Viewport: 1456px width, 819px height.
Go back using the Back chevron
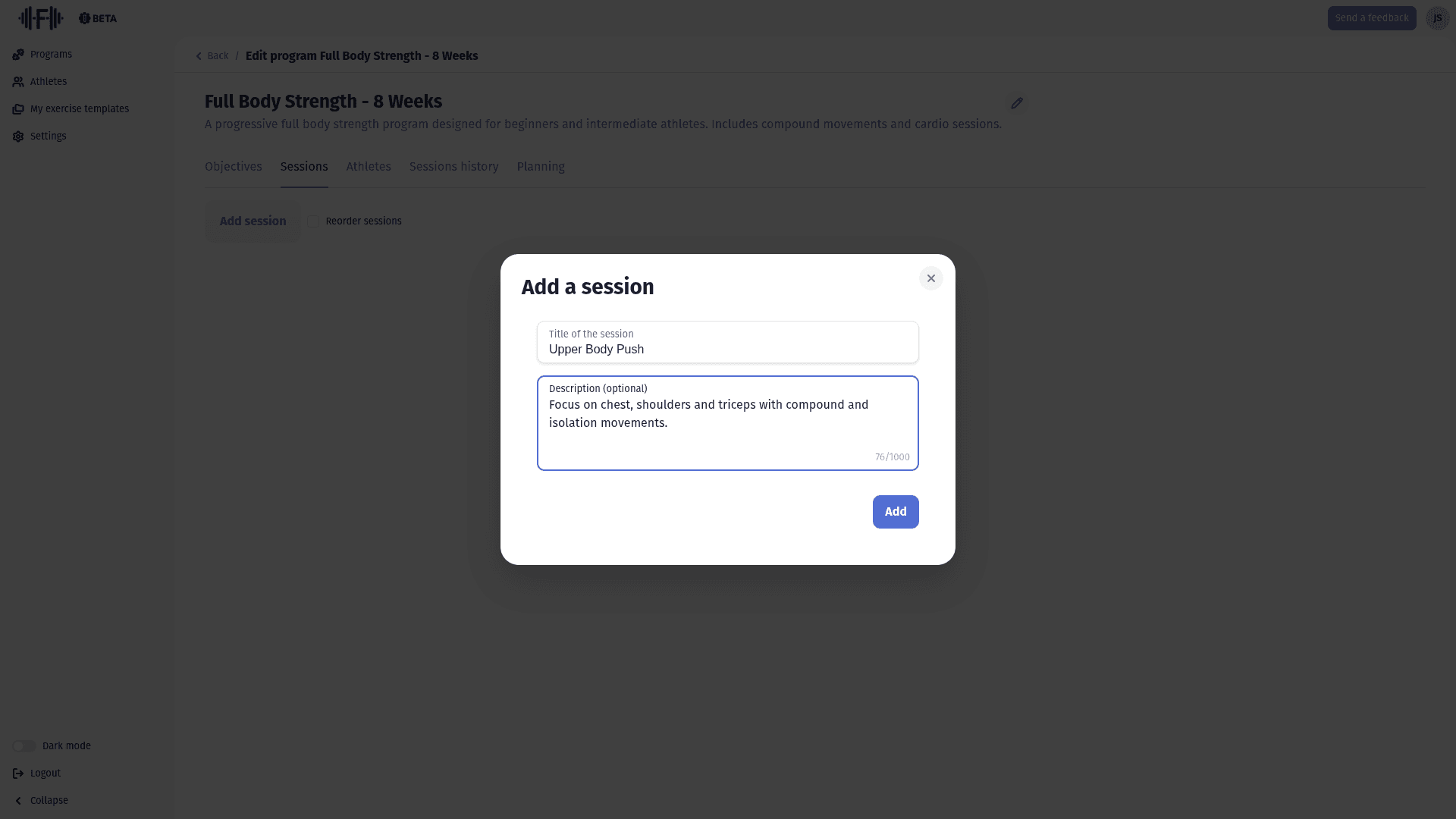pos(199,56)
